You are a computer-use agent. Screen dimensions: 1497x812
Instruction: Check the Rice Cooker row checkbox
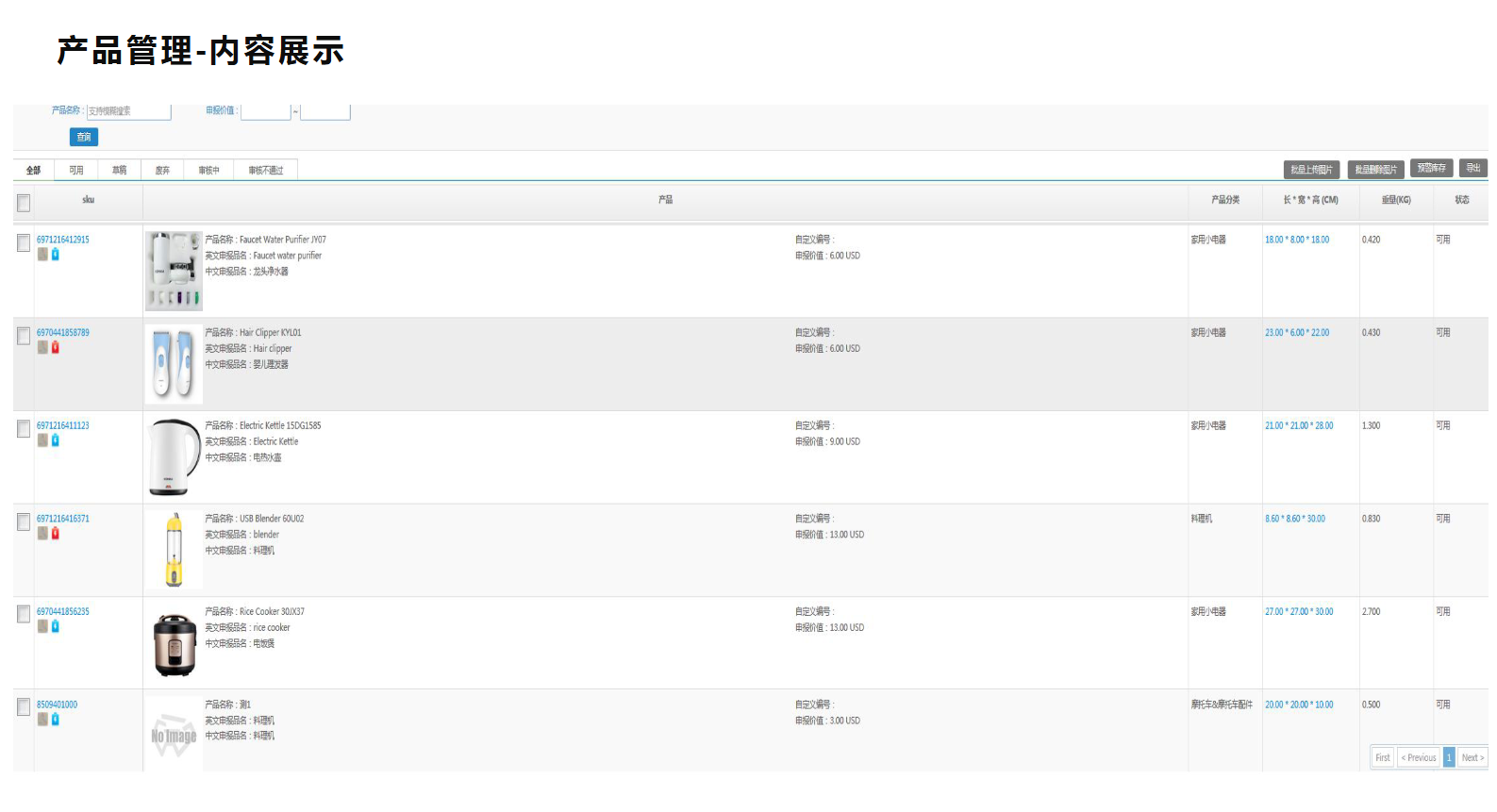pyautogui.click(x=24, y=615)
